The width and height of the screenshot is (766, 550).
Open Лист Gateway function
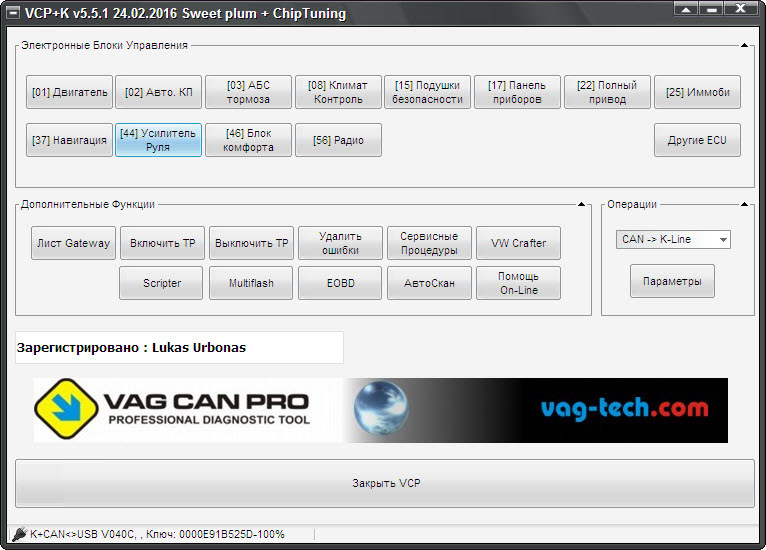[73, 243]
